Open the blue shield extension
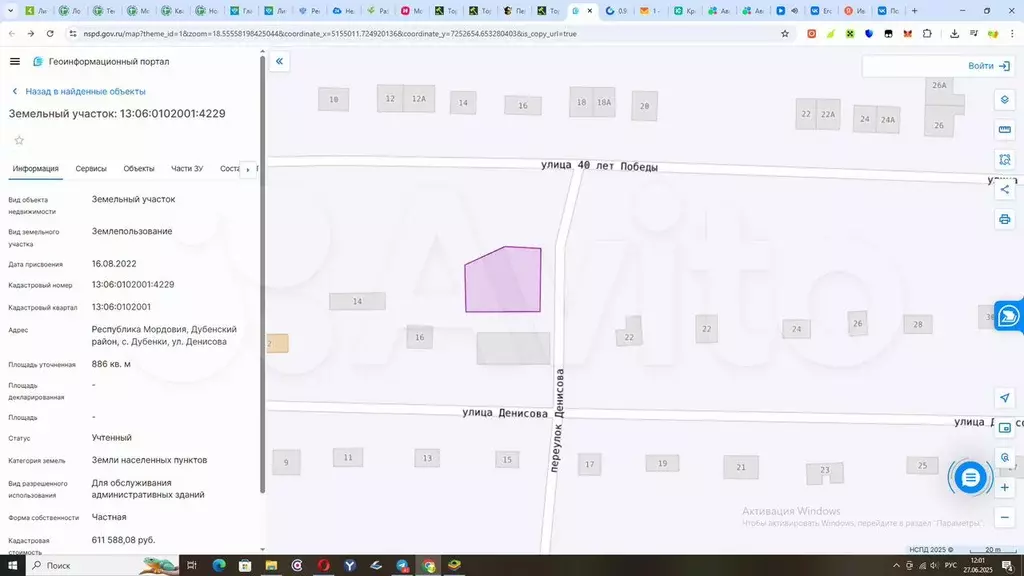Image resolution: width=1024 pixels, height=576 pixels. click(869, 34)
